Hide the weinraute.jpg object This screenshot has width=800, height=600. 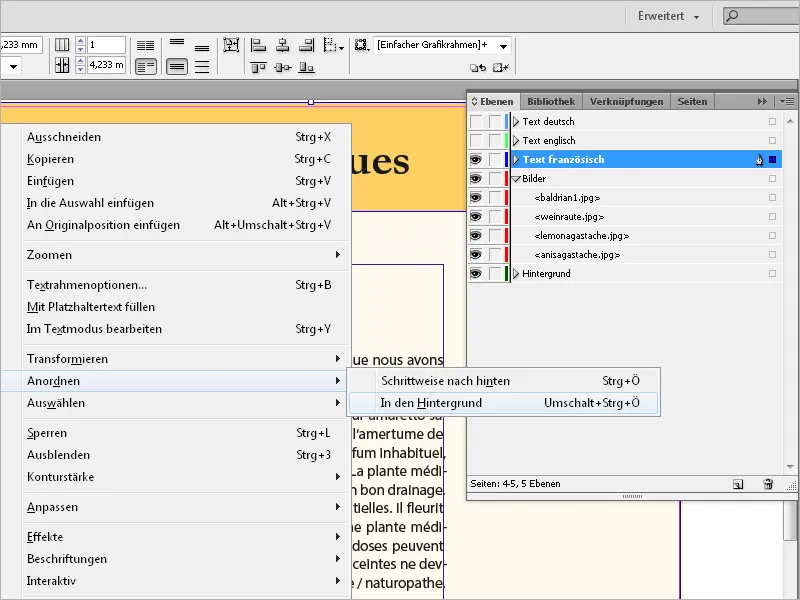point(476,216)
